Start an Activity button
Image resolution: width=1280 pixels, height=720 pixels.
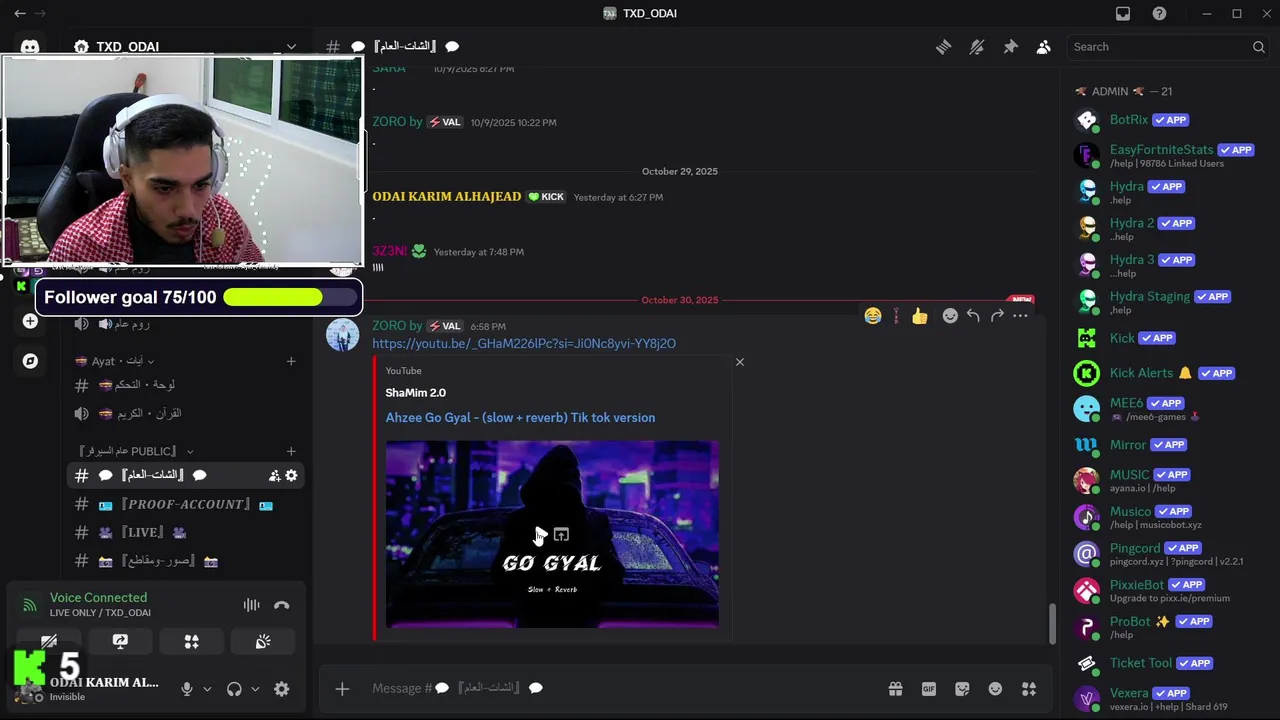pyautogui.click(x=191, y=641)
